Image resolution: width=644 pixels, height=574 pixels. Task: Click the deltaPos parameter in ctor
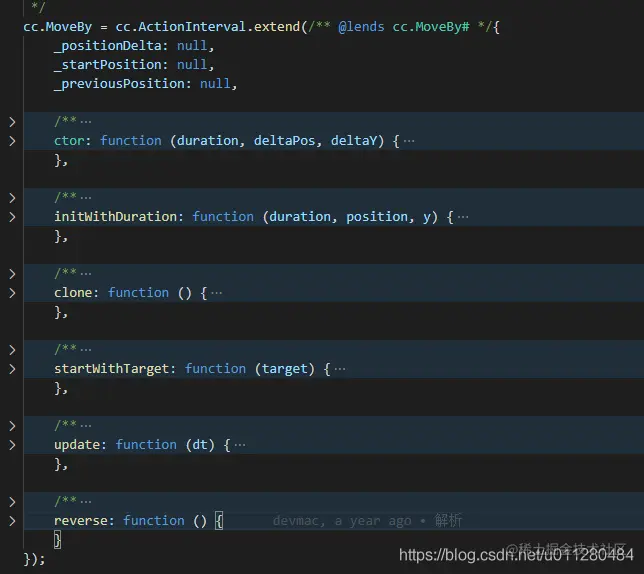coord(285,141)
